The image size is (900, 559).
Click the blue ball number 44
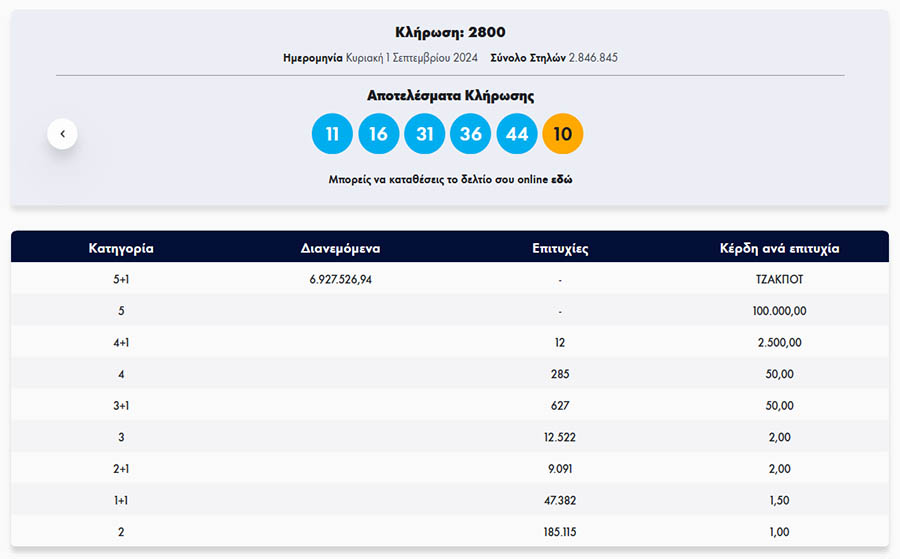517,134
